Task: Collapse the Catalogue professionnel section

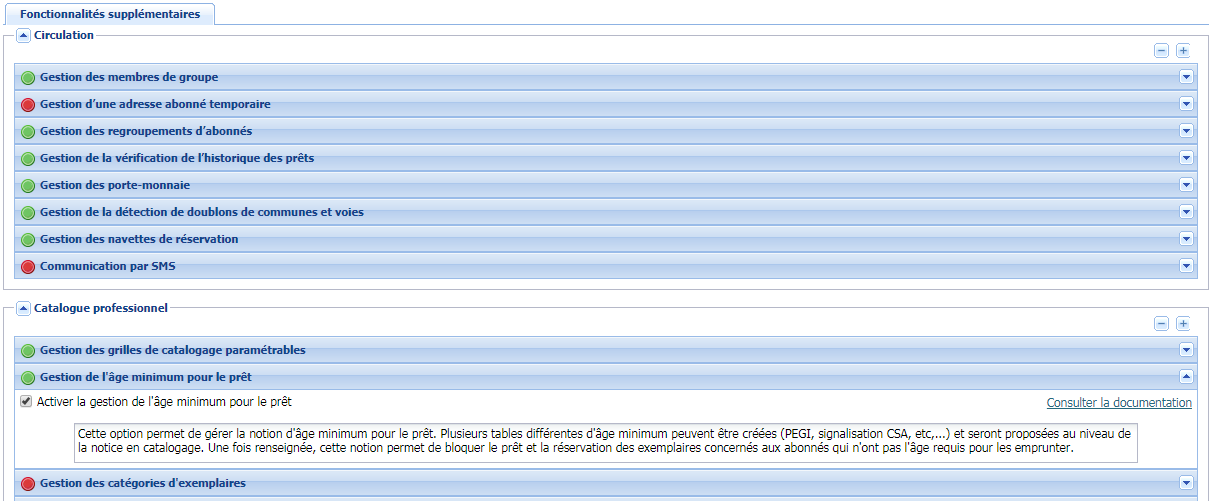Action: coord(24,309)
